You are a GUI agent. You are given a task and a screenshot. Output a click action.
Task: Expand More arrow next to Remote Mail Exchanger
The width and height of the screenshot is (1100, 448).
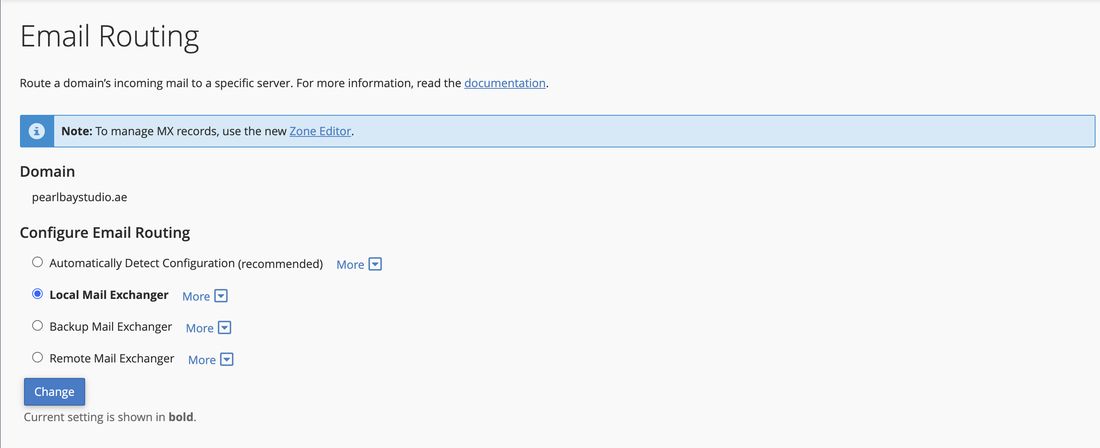click(227, 360)
